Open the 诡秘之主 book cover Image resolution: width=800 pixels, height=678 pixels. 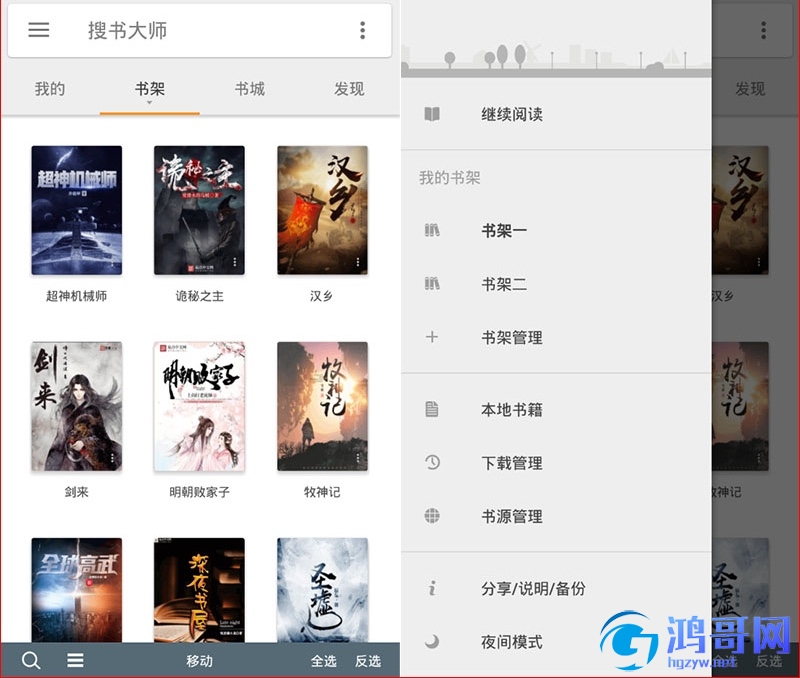pyautogui.click(x=199, y=210)
